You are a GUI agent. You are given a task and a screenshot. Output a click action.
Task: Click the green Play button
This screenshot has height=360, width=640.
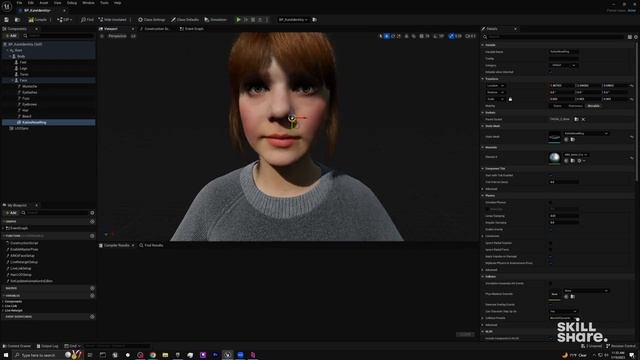tap(238, 20)
